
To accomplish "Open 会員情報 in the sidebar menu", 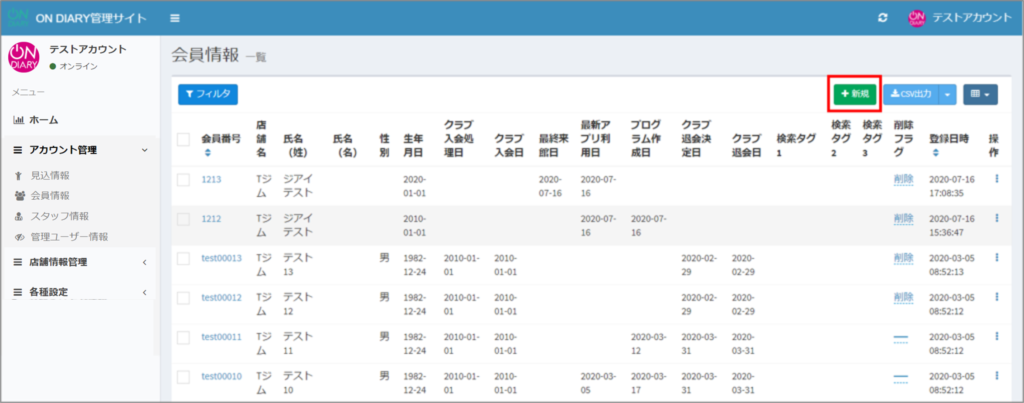I will [49, 195].
